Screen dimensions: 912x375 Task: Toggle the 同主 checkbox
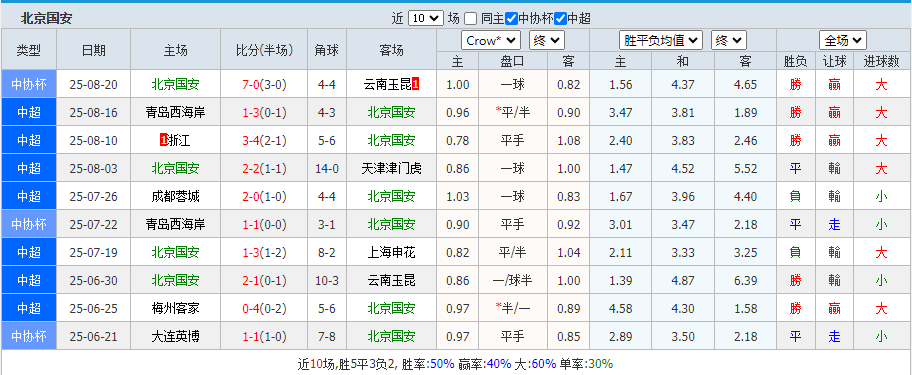tap(471, 19)
